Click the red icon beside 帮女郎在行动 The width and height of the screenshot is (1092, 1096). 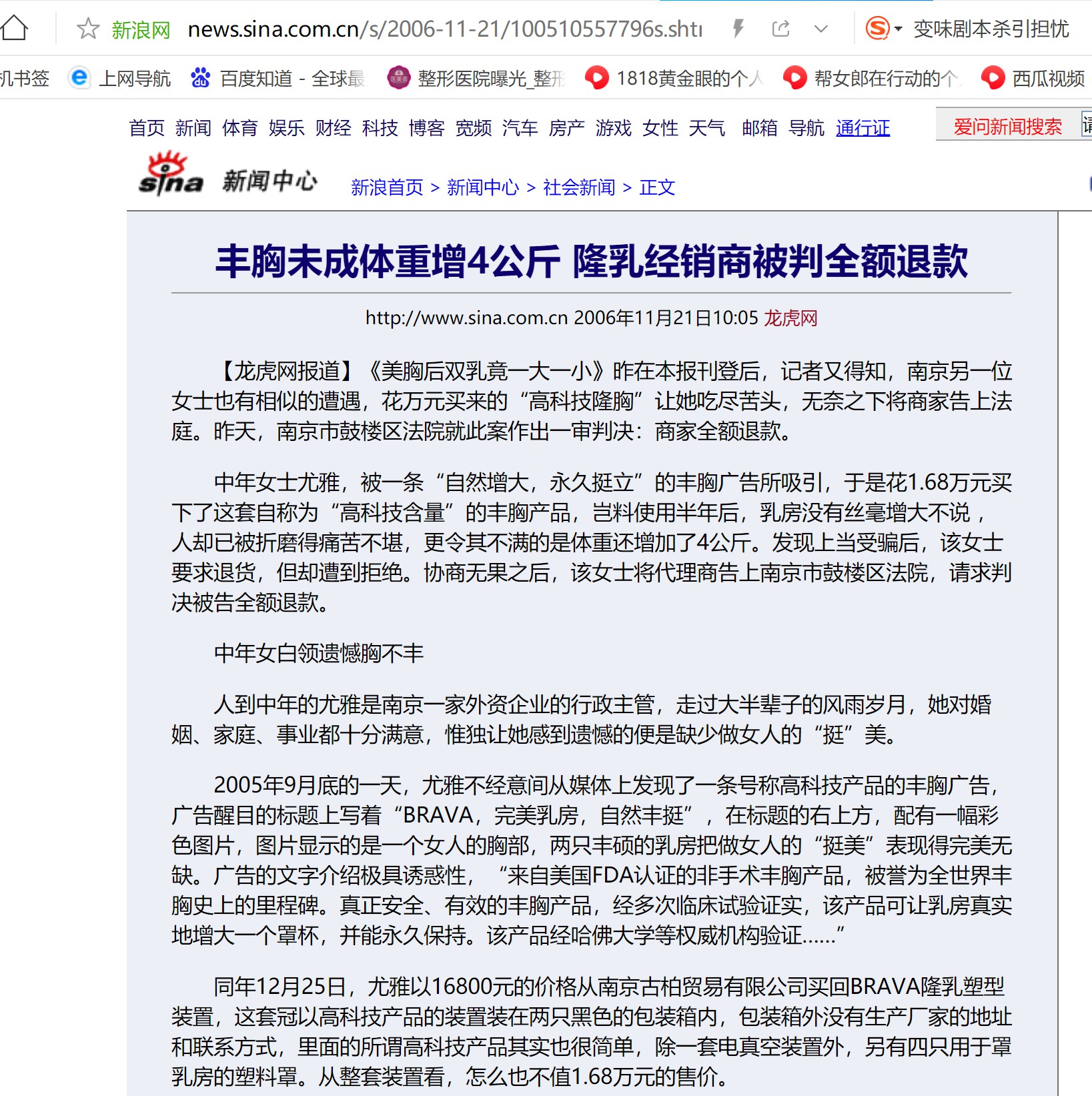[794, 78]
